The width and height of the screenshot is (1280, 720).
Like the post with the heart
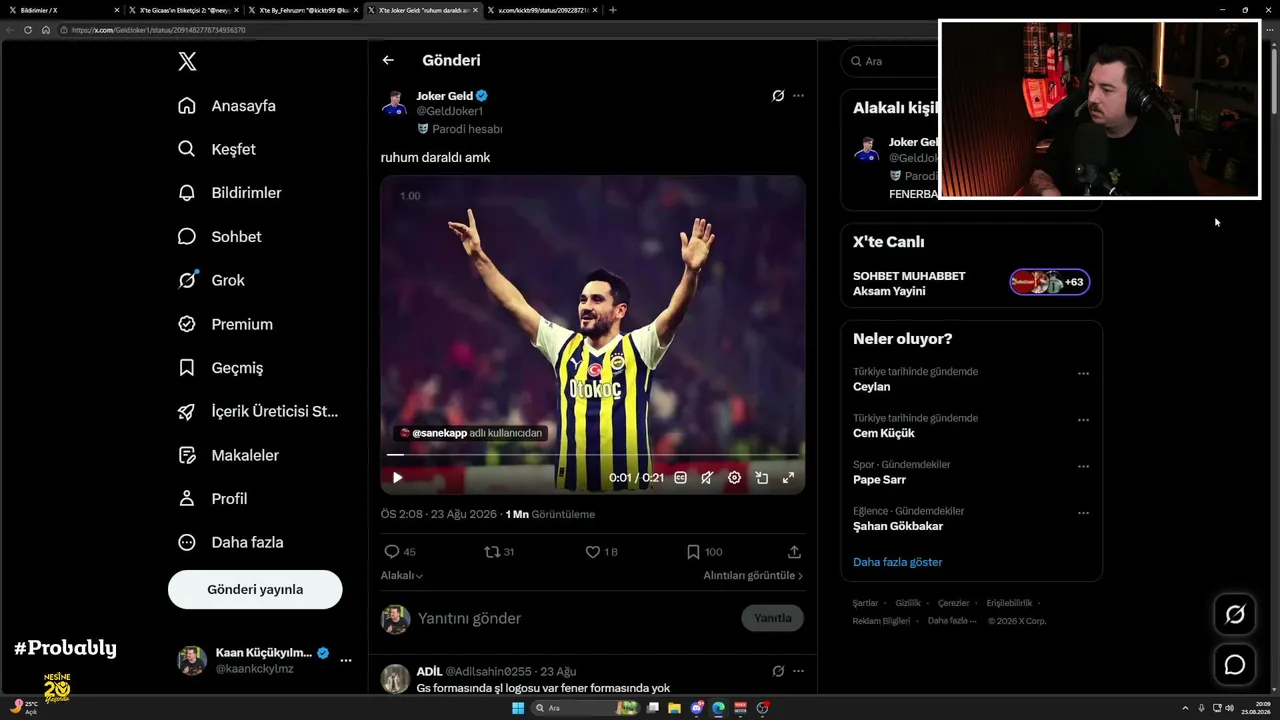[601, 552]
